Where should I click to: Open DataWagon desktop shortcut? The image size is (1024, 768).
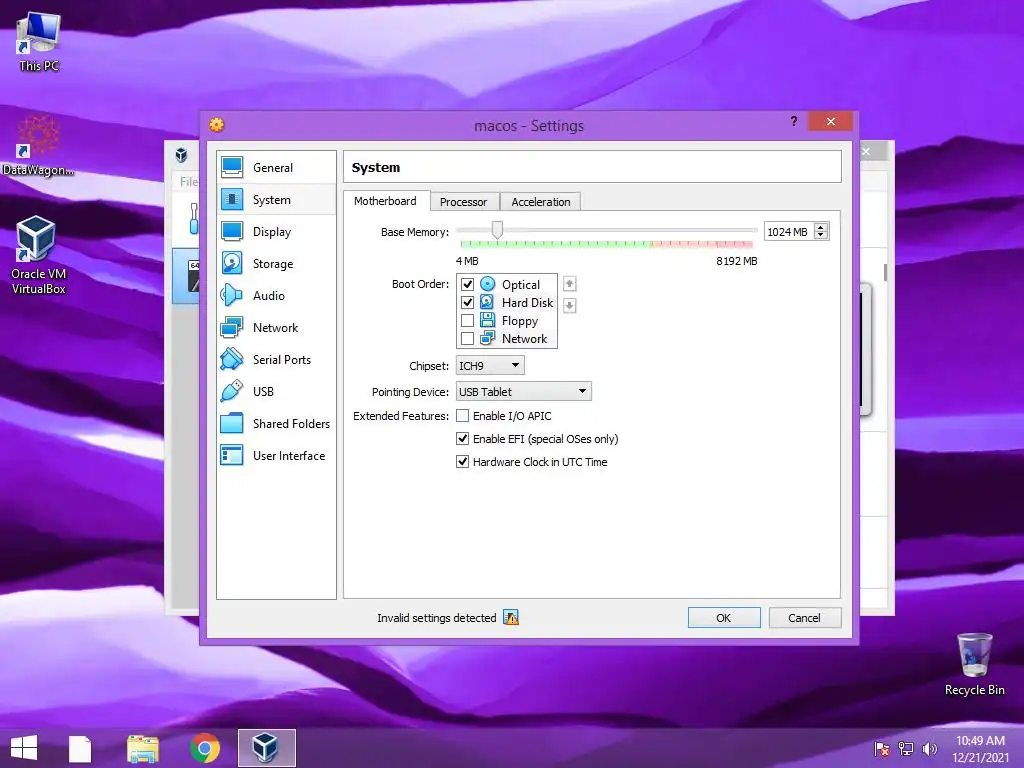[38, 145]
